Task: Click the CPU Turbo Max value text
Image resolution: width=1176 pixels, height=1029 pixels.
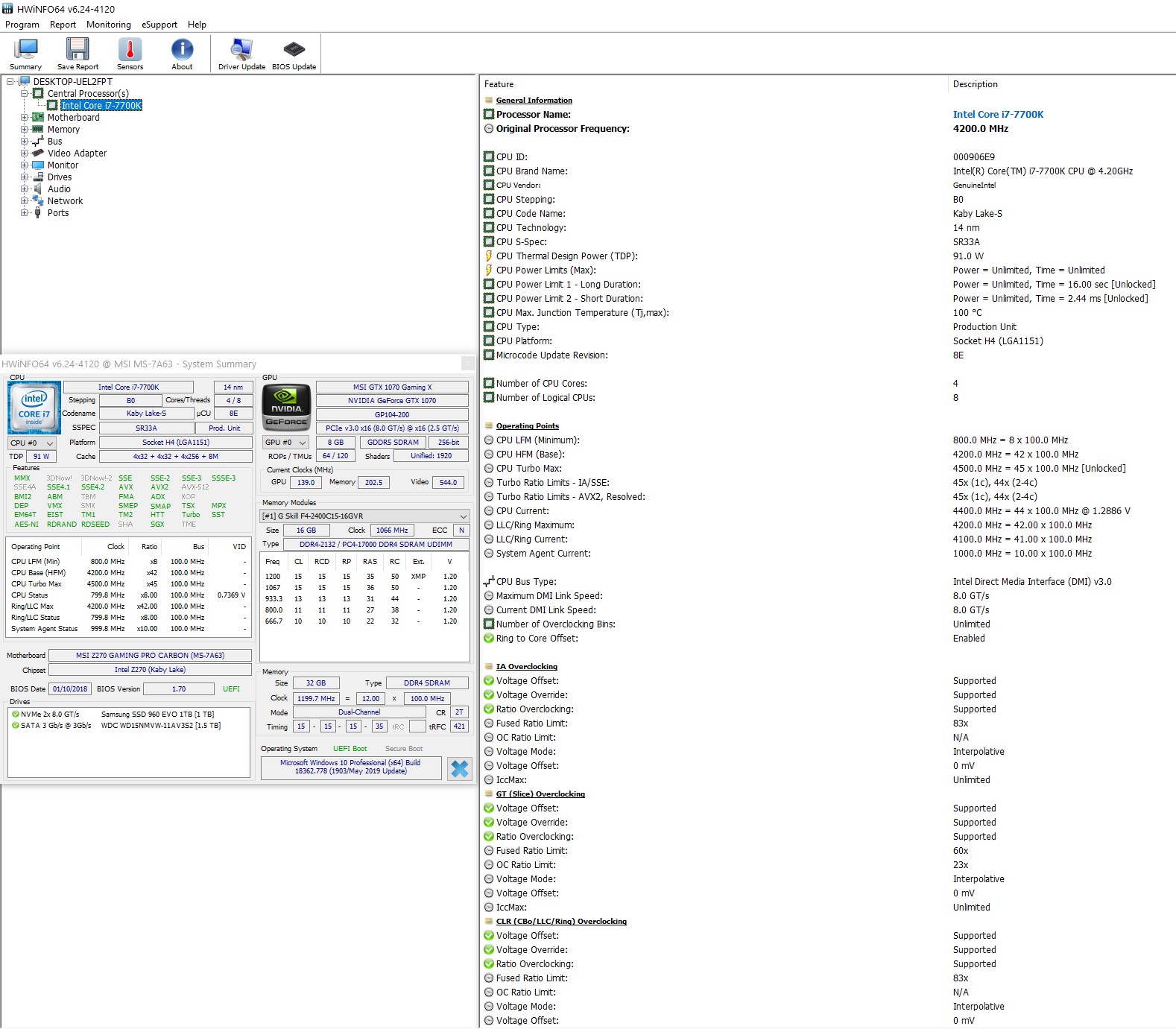Action: (x=1039, y=469)
